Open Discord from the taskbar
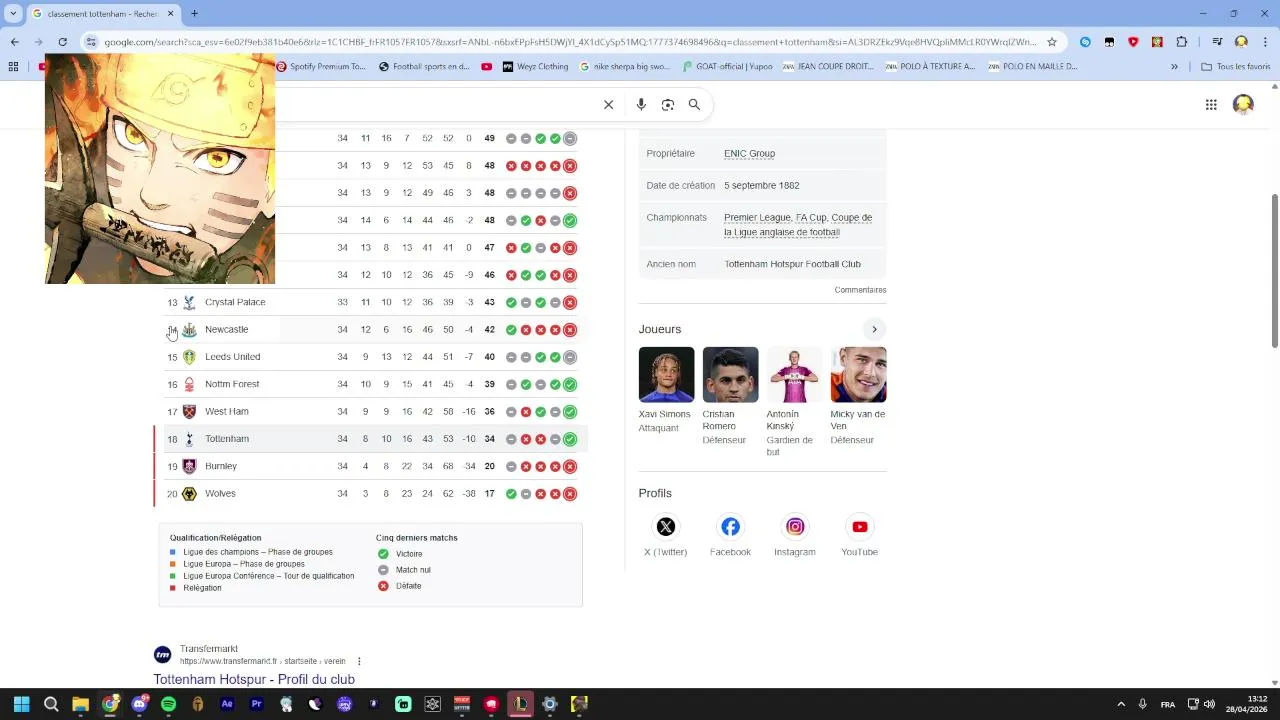Image resolution: width=1280 pixels, height=720 pixels. (139, 704)
